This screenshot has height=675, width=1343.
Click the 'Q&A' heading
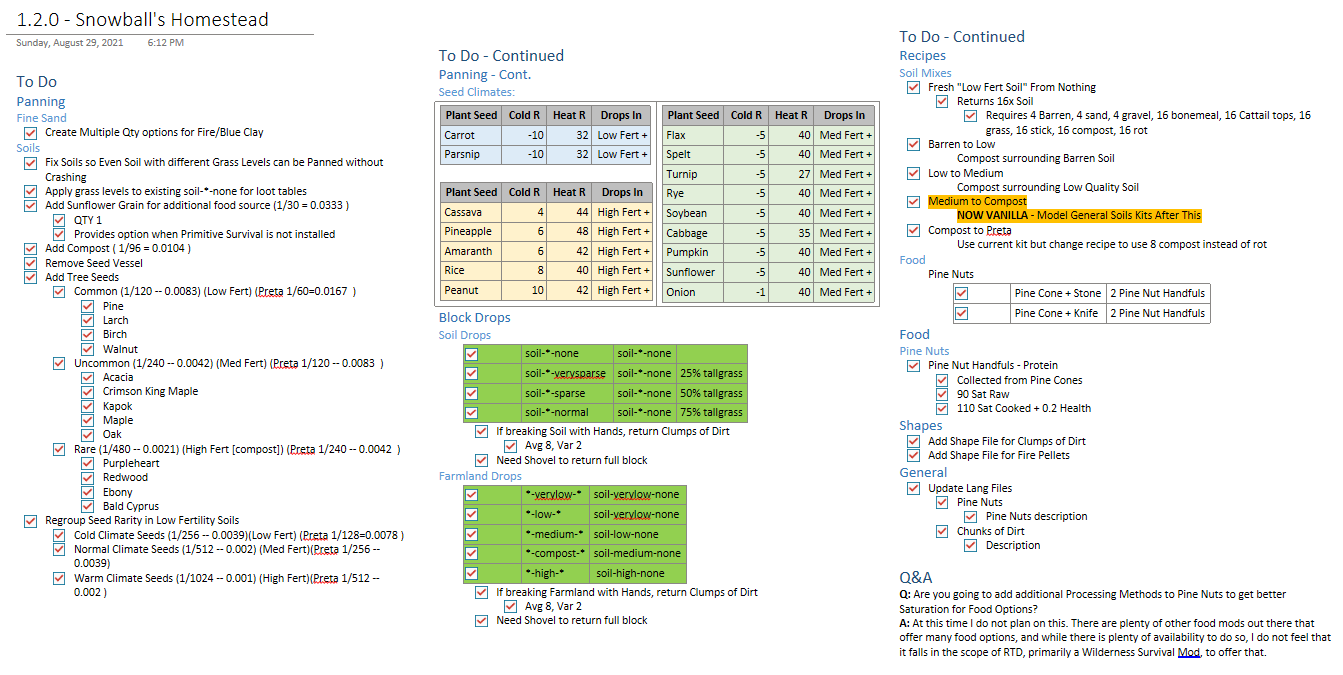(916, 578)
